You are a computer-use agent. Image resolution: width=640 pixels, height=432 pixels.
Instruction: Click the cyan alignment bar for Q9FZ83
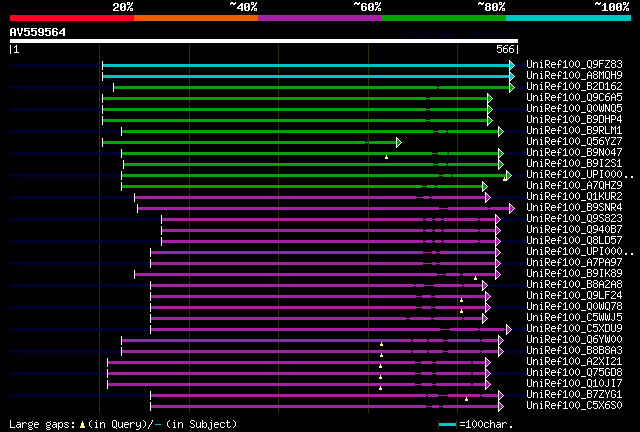[x=306, y=65]
